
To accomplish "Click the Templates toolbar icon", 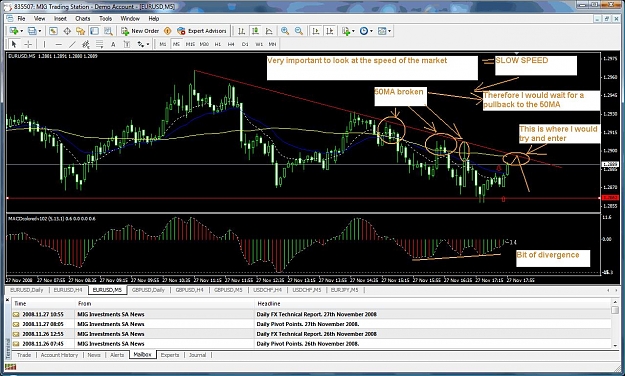I will 382,31.
